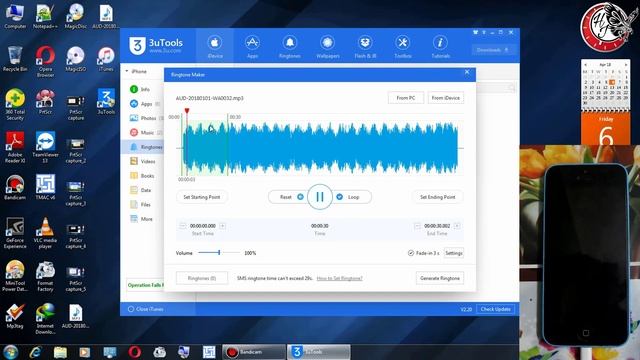Image resolution: width=640 pixels, height=360 pixels.
Task: Increase the End Time with plus
Action: coord(457,226)
